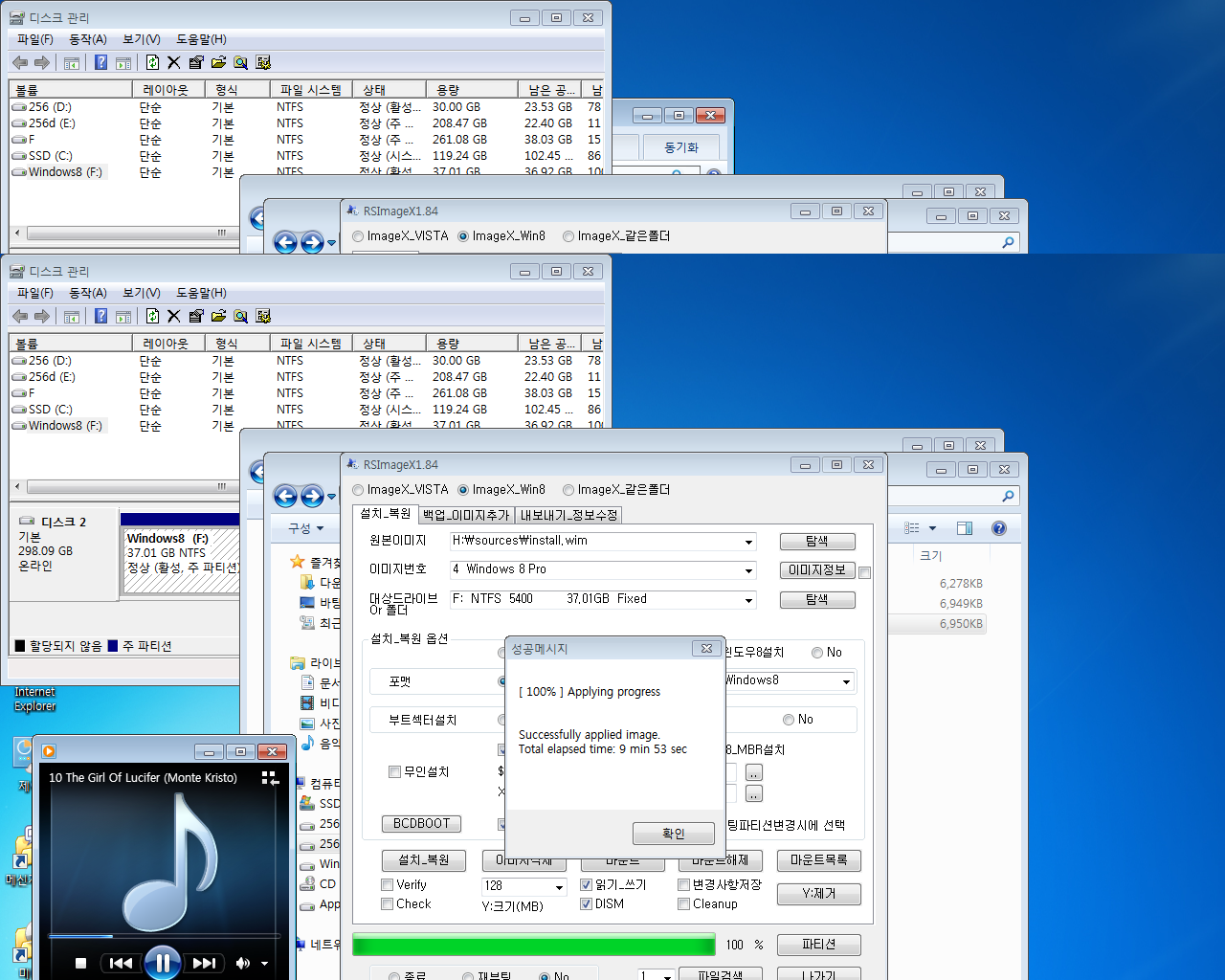The width and height of the screenshot is (1225, 980).
Task: Expand the Windows8 combo box
Action: [846, 681]
